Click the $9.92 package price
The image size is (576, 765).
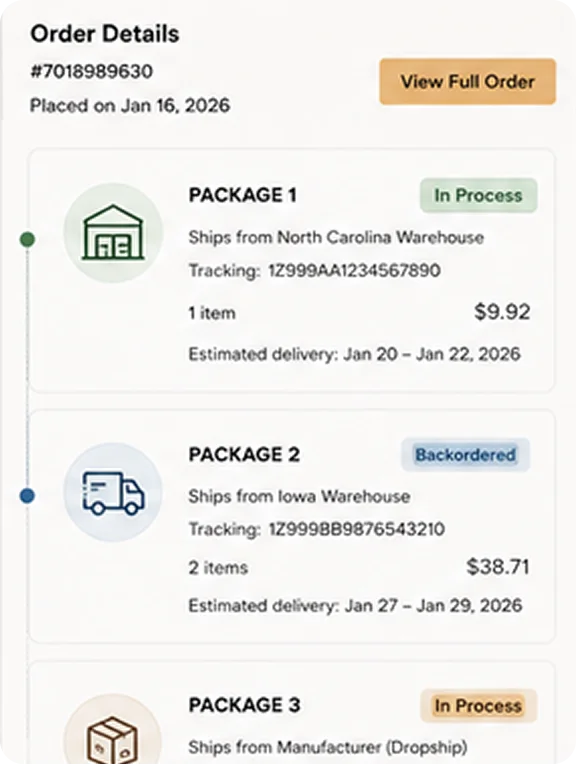tap(502, 312)
